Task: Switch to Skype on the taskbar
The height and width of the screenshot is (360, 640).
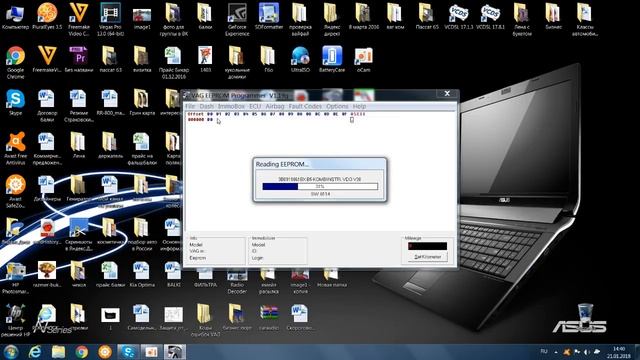Action: (x=128, y=351)
